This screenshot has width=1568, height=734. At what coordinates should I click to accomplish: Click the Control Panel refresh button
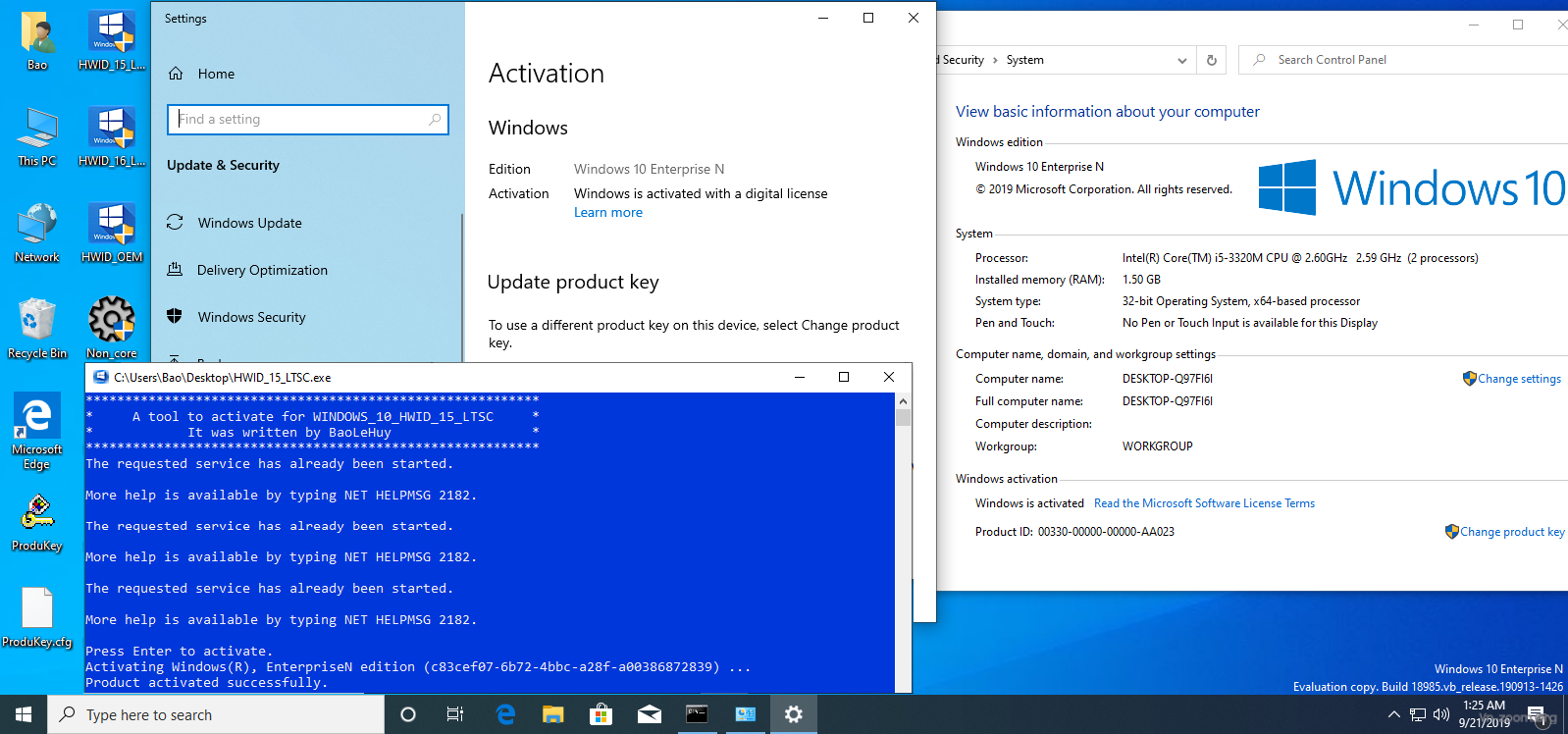[x=1212, y=60]
